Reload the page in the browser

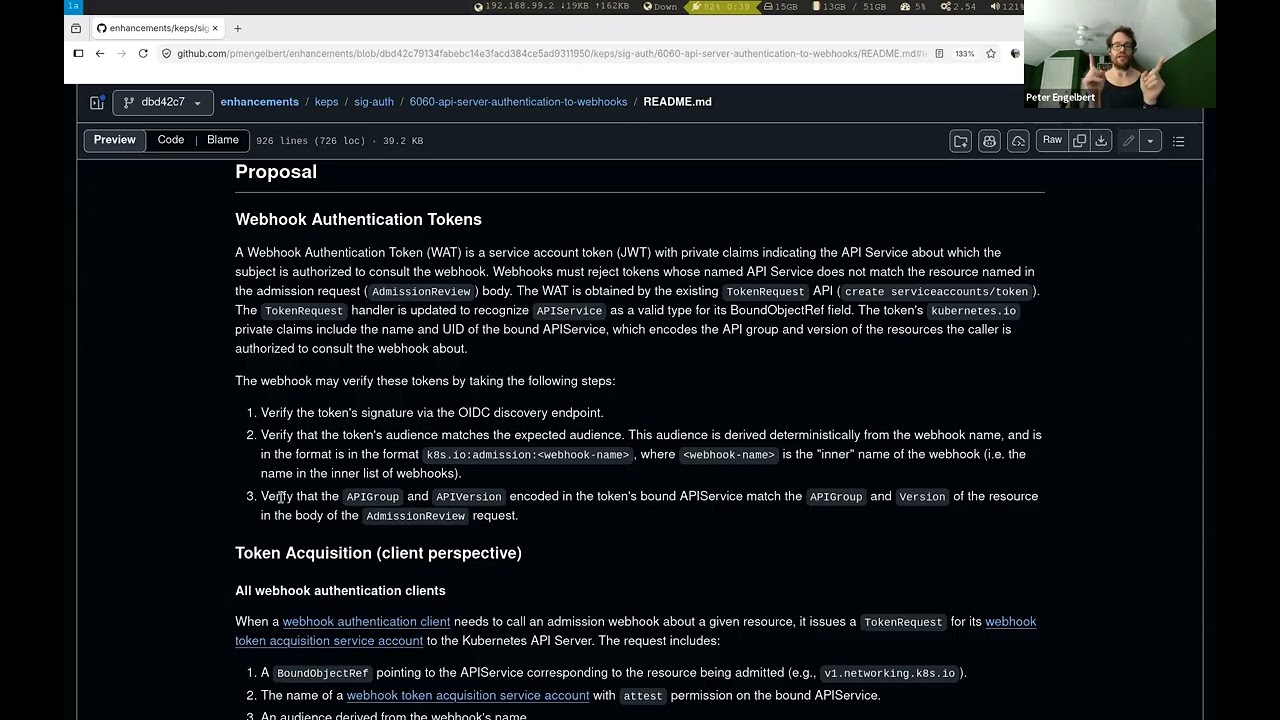(x=143, y=53)
